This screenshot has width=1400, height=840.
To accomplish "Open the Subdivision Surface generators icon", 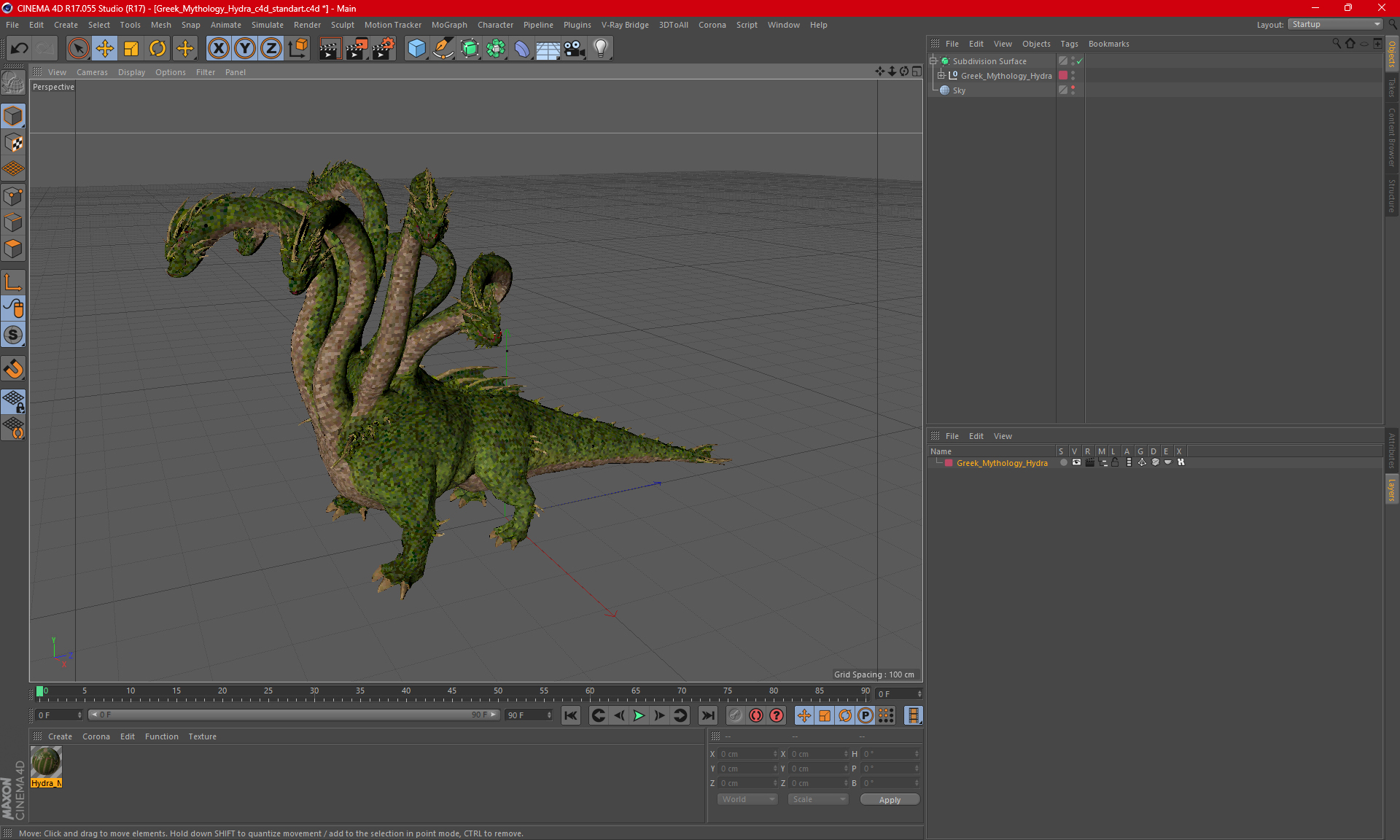I will coord(470,49).
